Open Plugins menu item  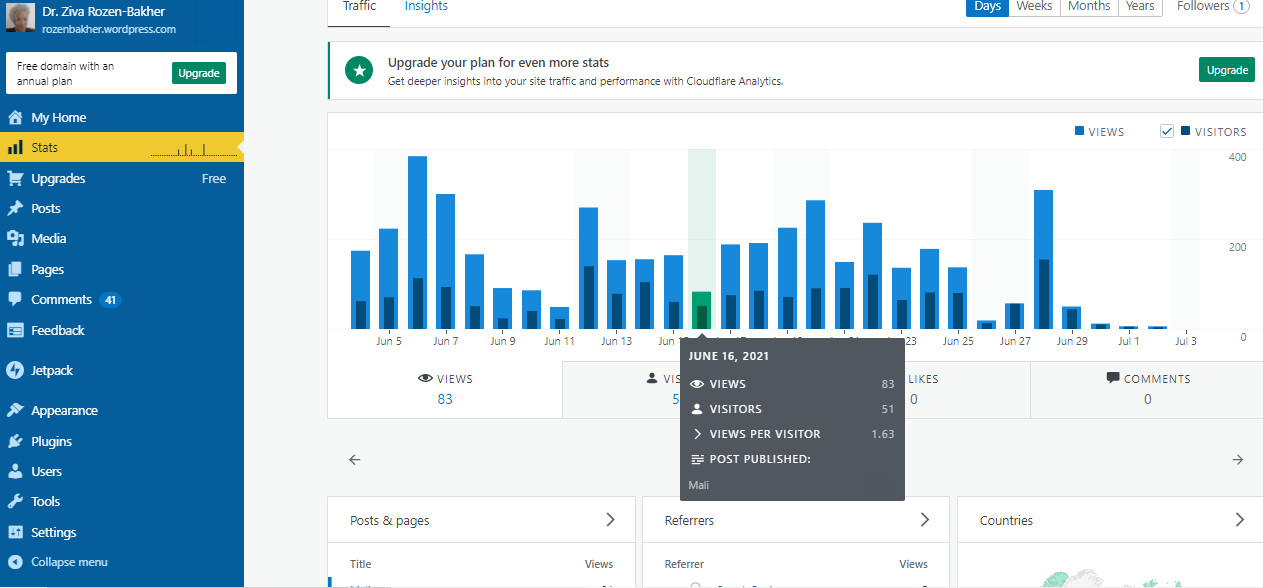click(122, 441)
